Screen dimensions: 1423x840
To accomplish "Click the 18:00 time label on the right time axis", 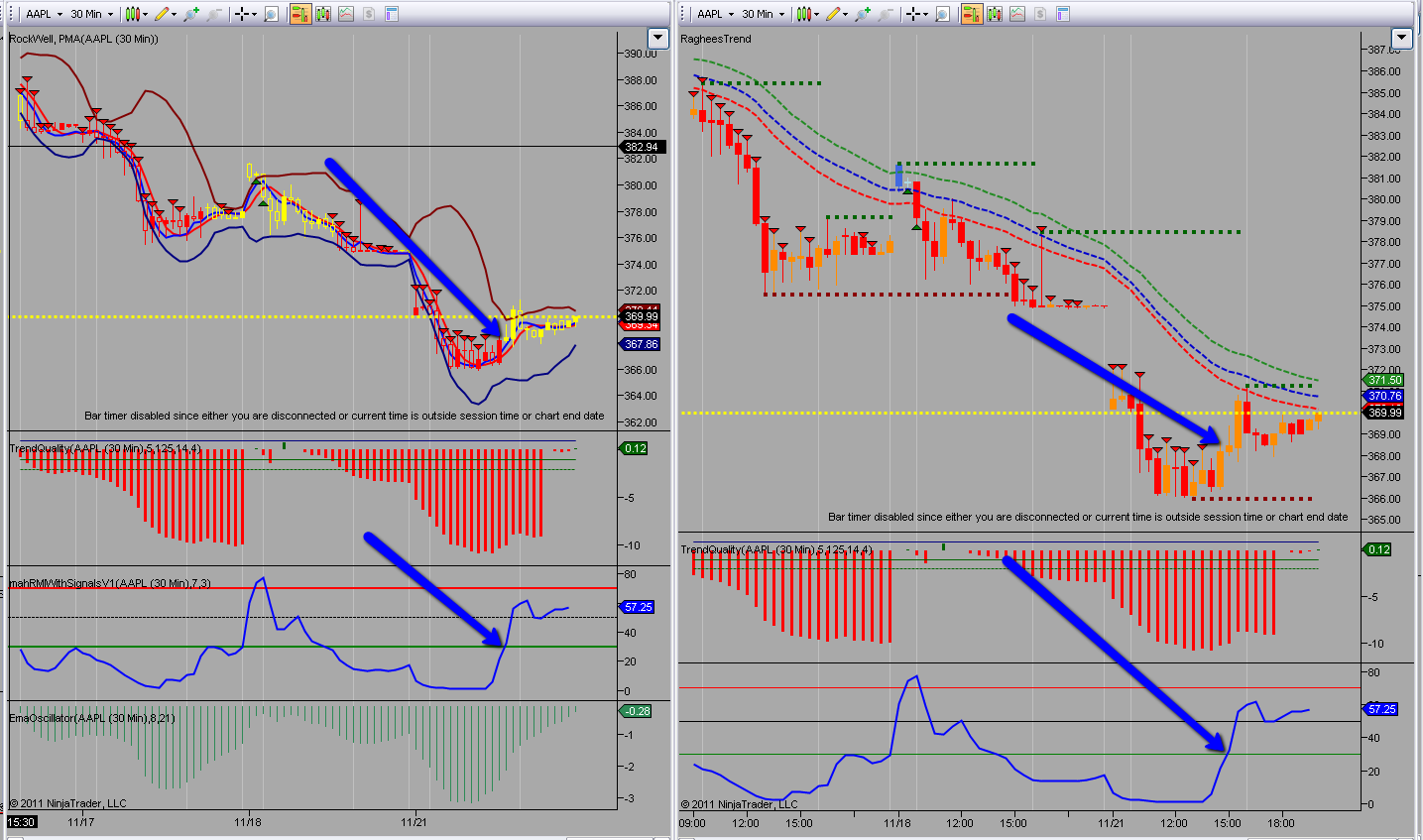I will pos(1281,823).
